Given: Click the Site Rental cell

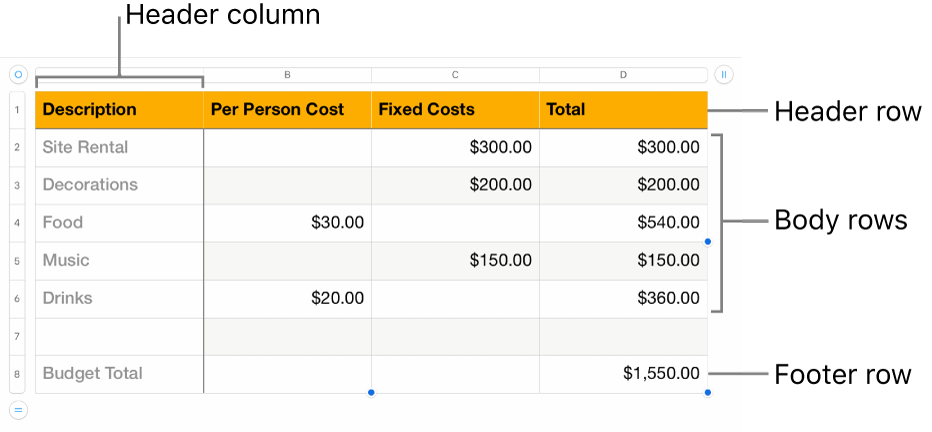Looking at the screenshot, I should [119, 148].
